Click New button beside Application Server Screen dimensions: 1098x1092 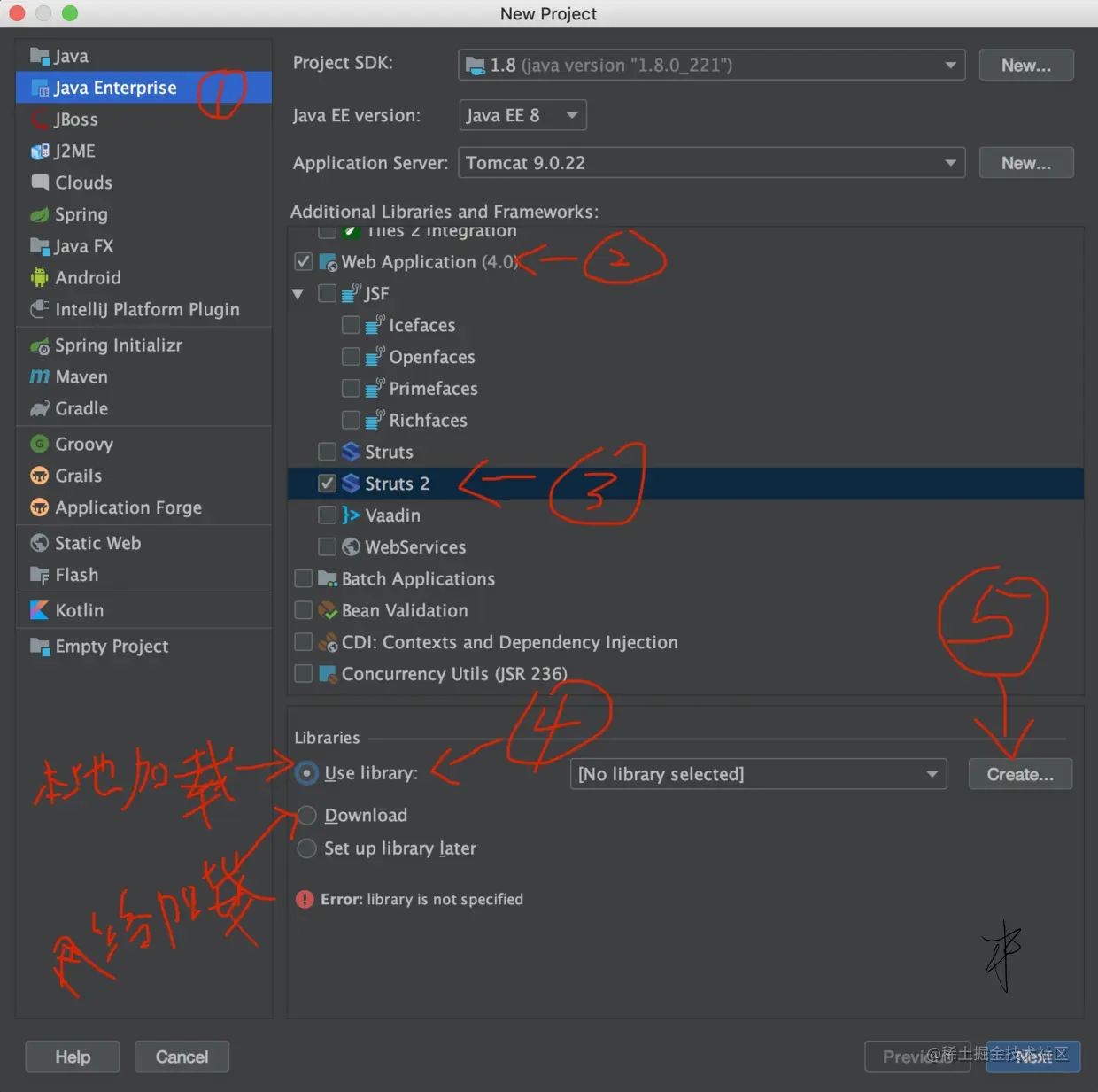click(x=1026, y=163)
